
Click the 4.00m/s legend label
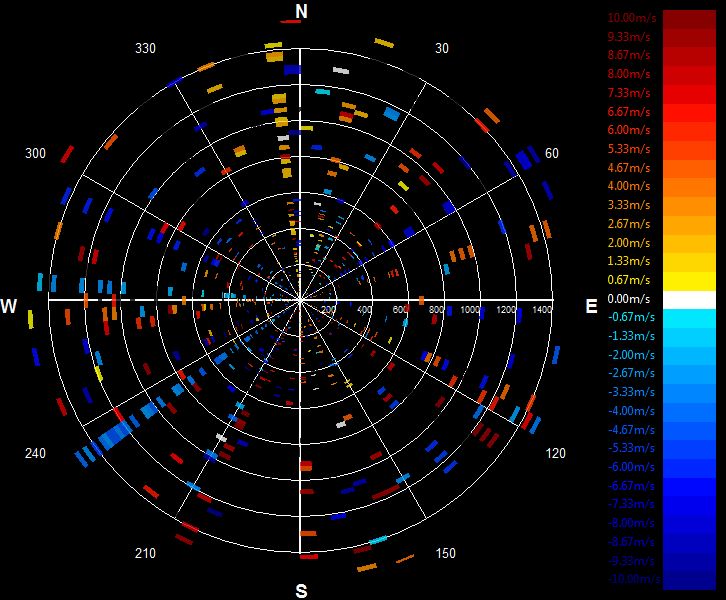pos(629,186)
